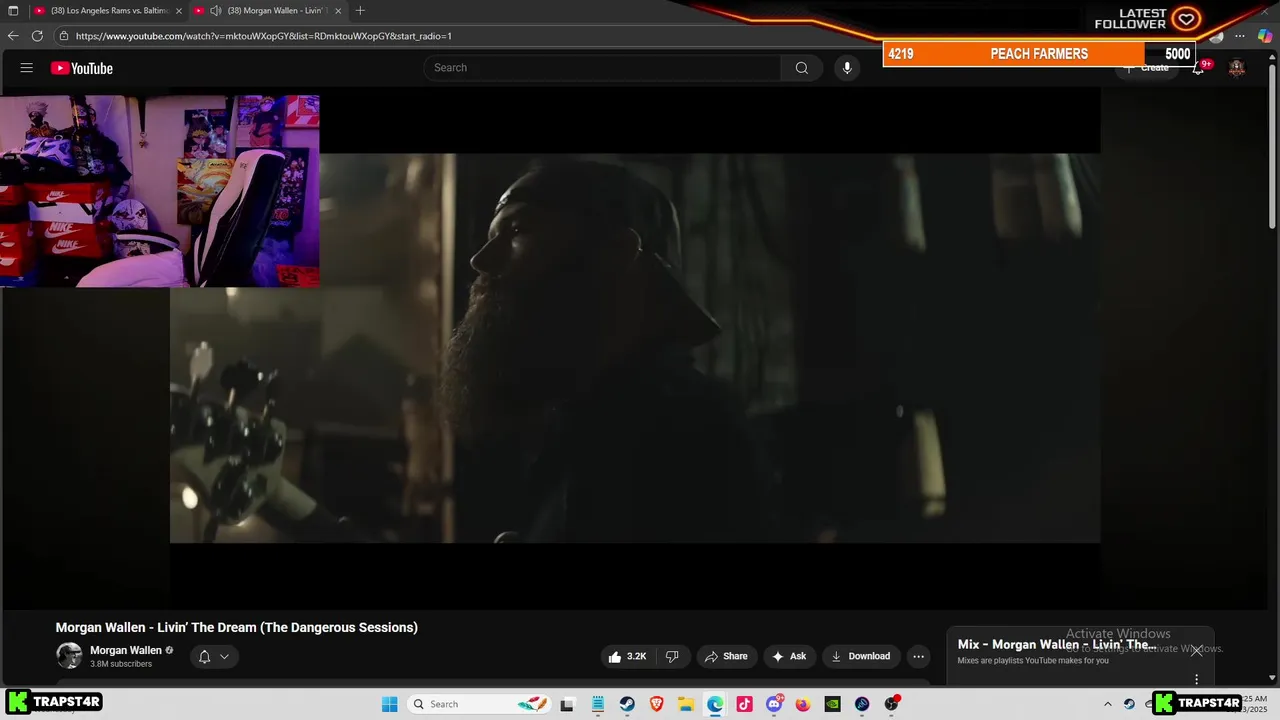Click the address bar URL

coord(264,36)
